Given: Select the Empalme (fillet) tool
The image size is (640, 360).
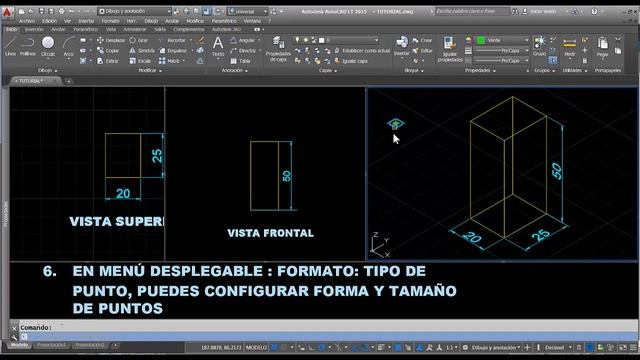Looking at the screenshot, I should point(173,51).
